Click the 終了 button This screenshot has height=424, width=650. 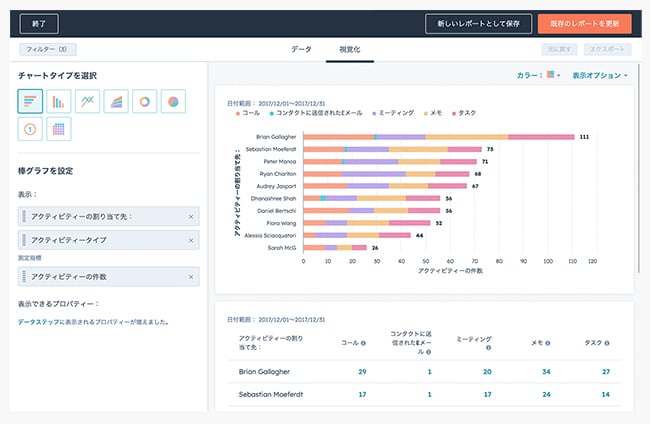coord(39,24)
